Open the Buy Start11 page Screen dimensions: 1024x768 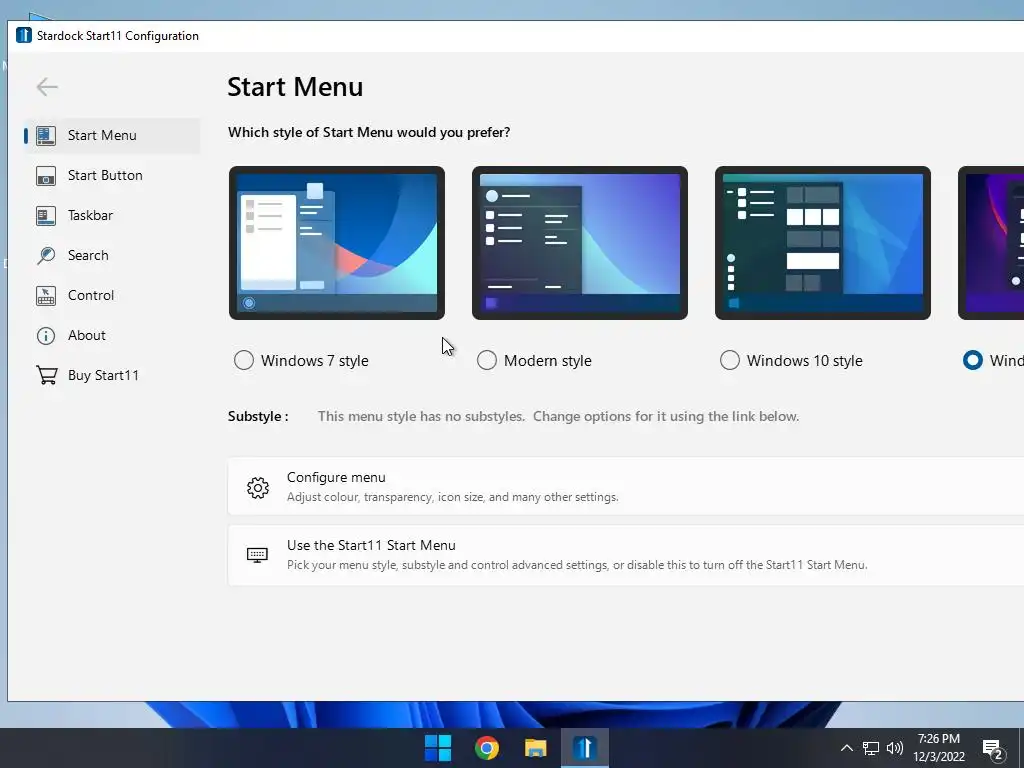point(112,376)
